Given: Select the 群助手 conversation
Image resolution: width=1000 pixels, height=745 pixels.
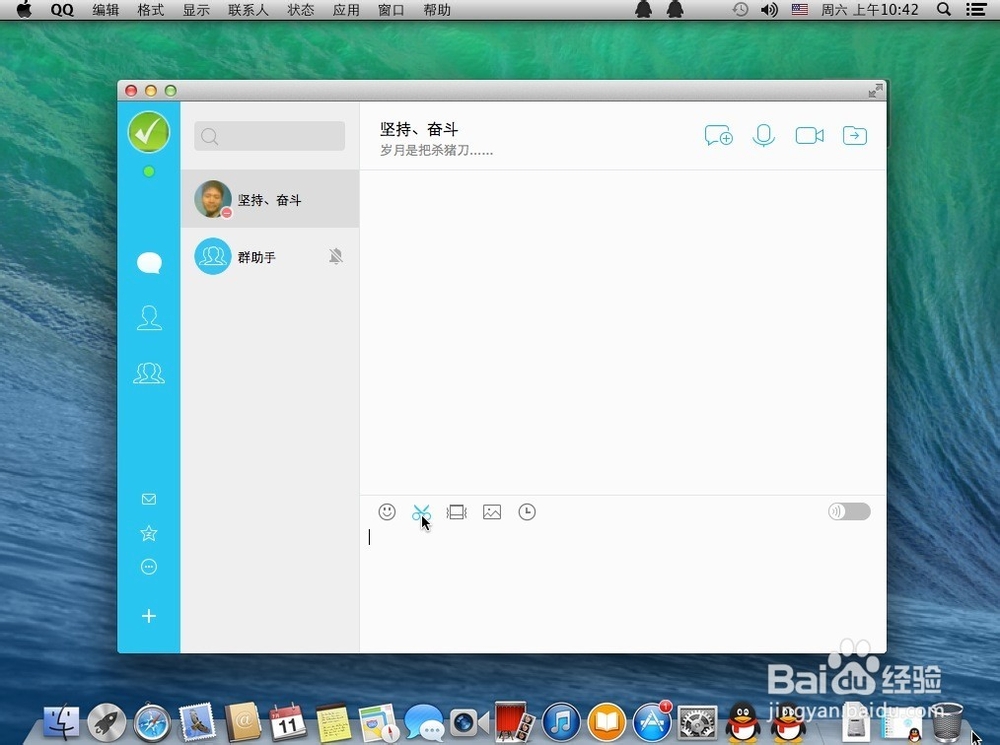Looking at the screenshot, I should (270, 256).
